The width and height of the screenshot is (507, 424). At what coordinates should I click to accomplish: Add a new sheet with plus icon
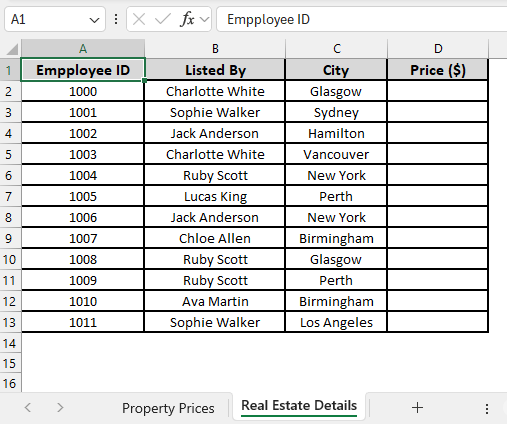417,408
